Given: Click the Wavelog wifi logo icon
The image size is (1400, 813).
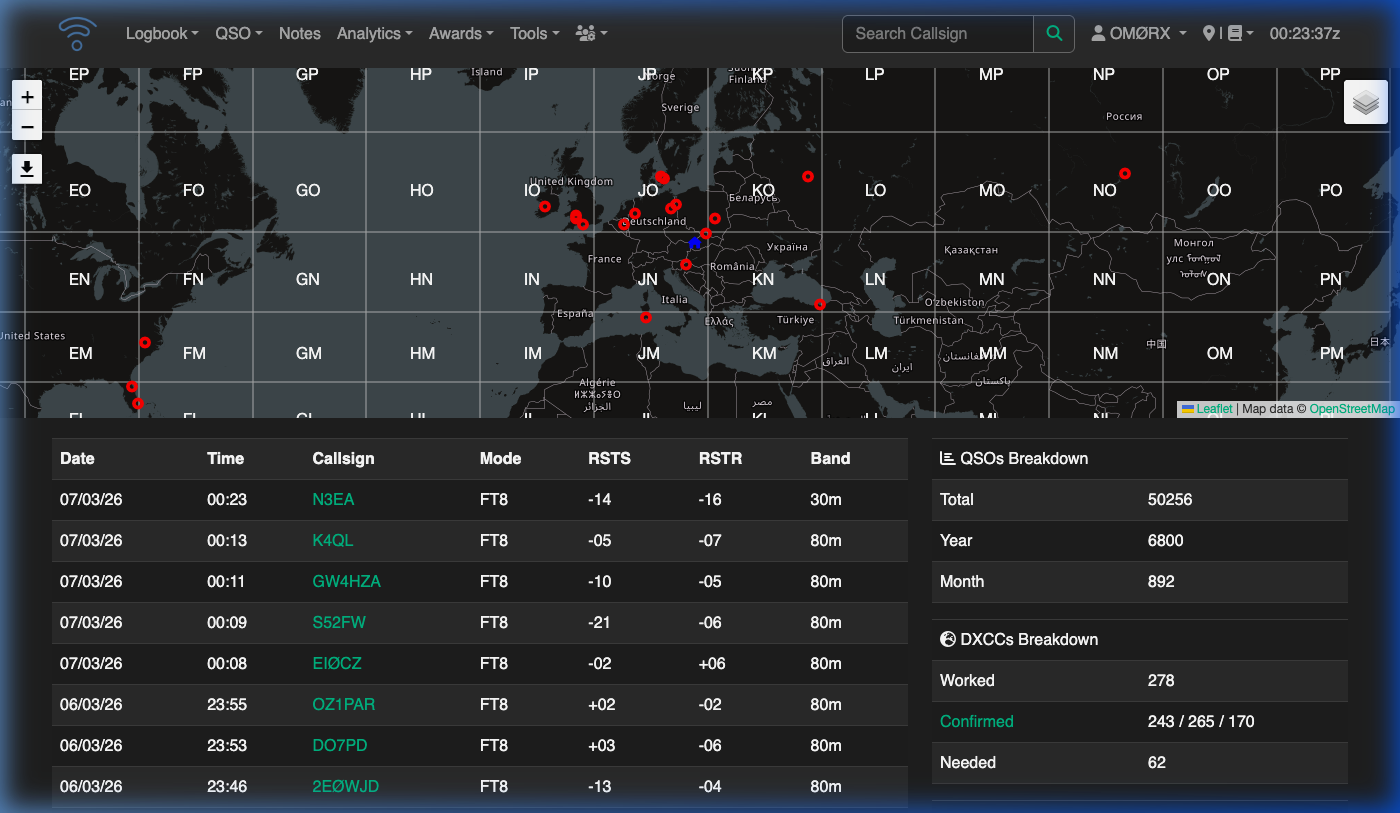Looking at the screenshot, I should 77,33.
